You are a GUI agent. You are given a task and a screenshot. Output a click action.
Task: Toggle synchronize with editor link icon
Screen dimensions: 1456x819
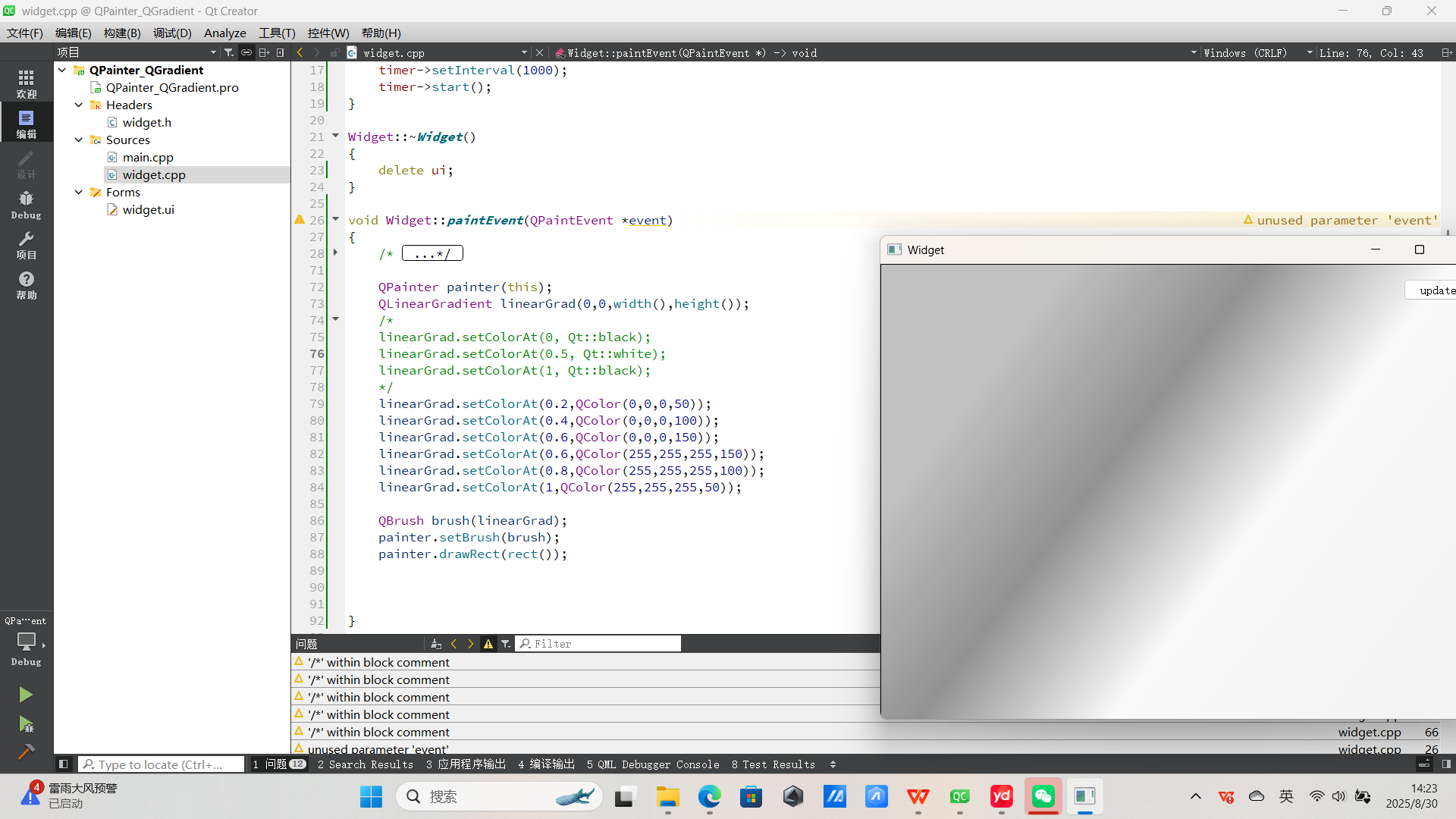point(246,52)
